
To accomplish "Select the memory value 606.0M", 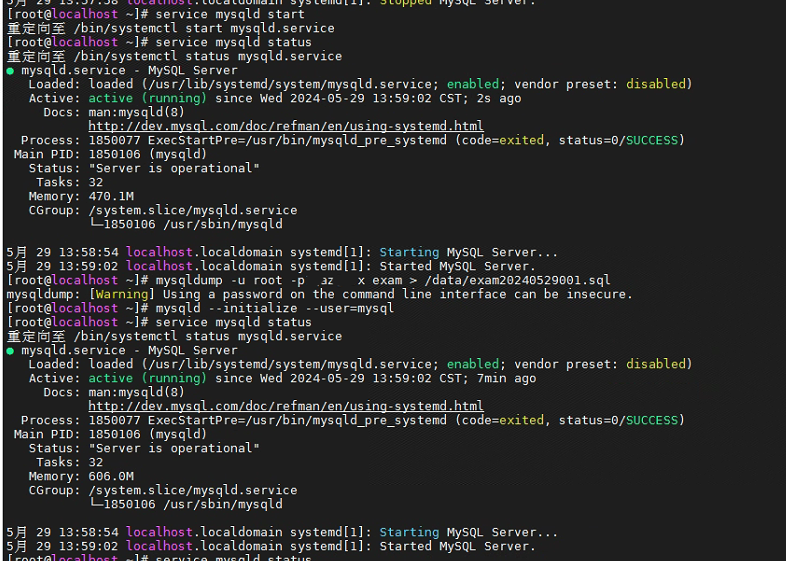I will coord(111,476).
